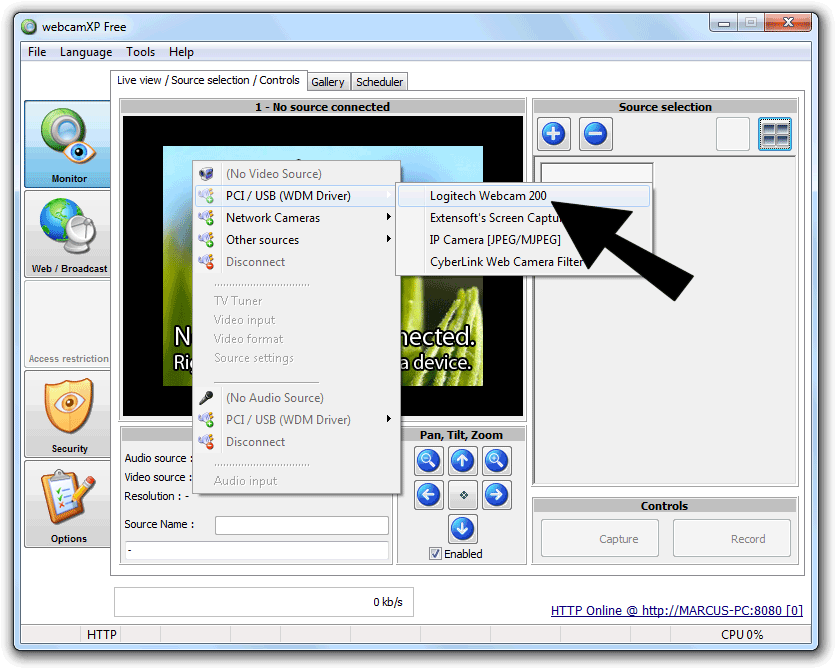Screen dimensions: 837x670
Task: Select the Live view / Source selection / Controls tab
Action: pyautogui.click(x=208, y=80)
